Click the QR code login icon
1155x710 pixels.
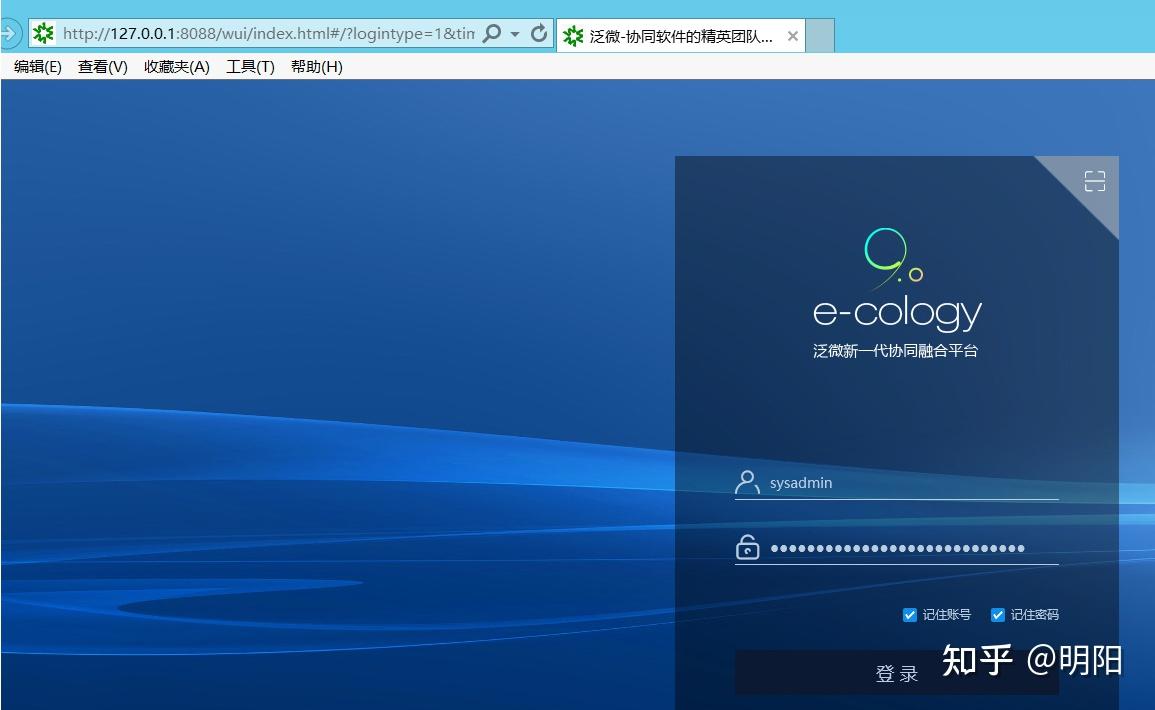point(1094,180)
